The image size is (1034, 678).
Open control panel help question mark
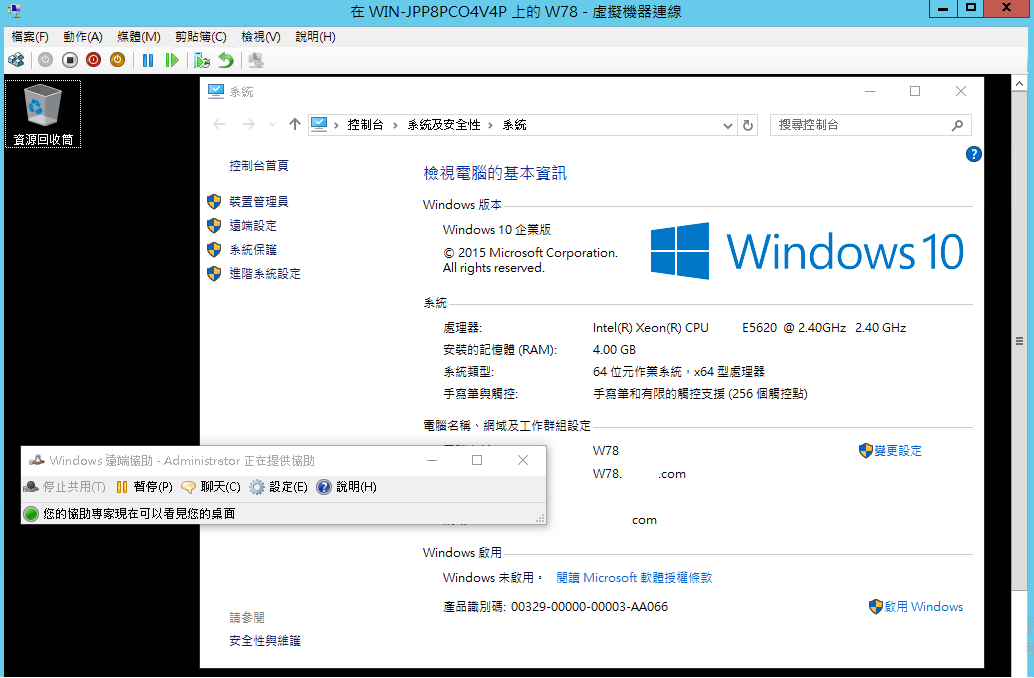(973, 154)
